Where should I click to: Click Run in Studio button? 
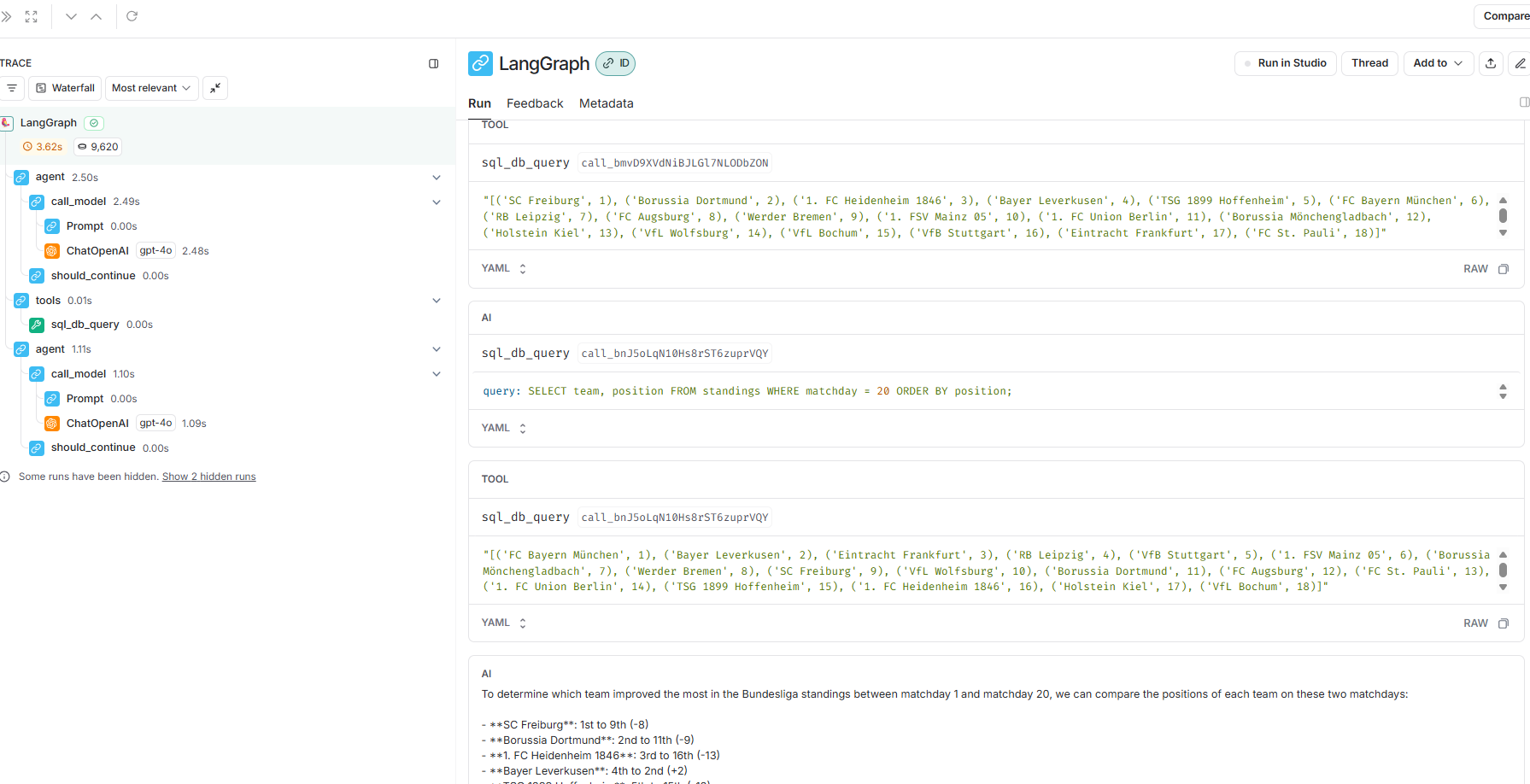coord(1286,63)
